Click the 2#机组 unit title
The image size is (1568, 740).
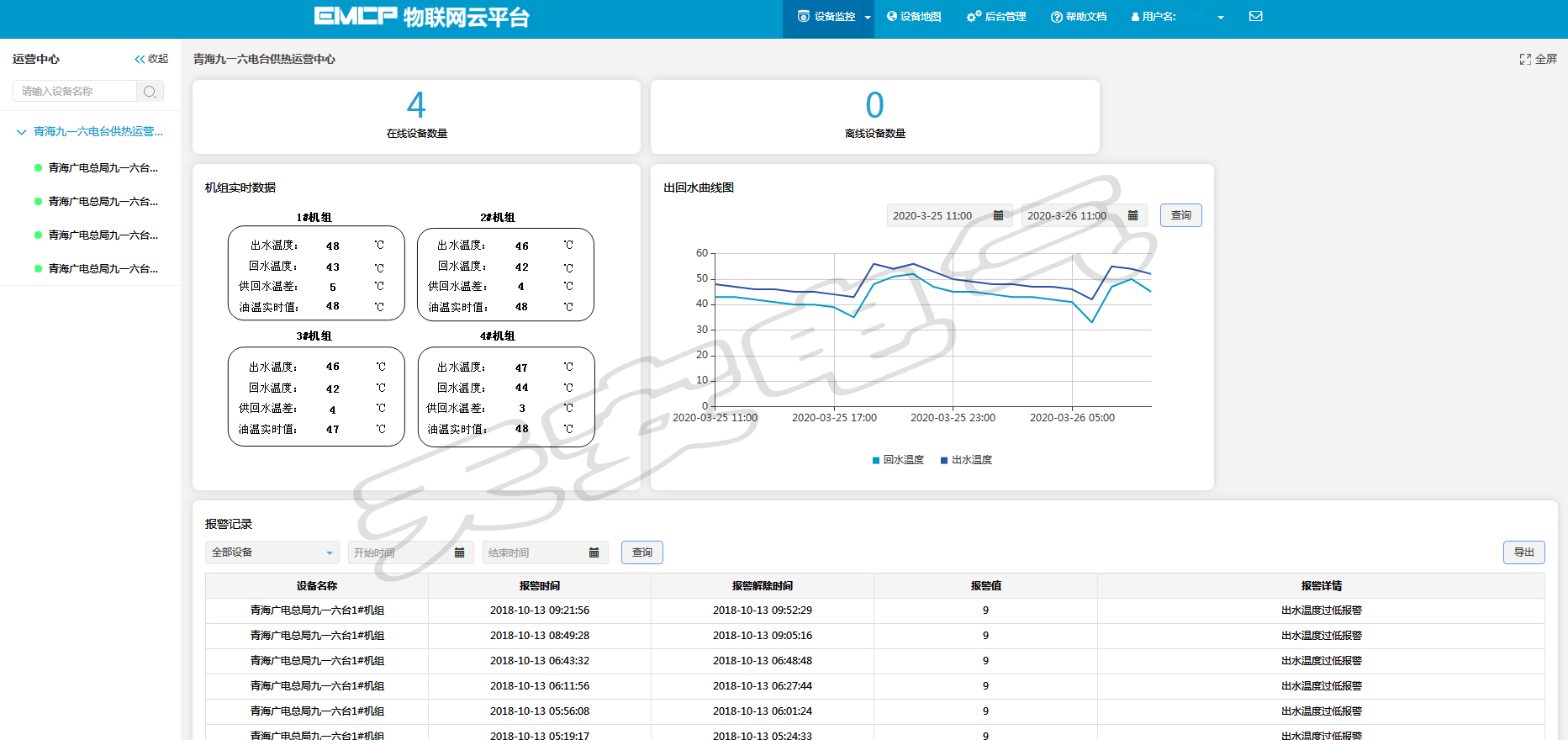point(498,218)
